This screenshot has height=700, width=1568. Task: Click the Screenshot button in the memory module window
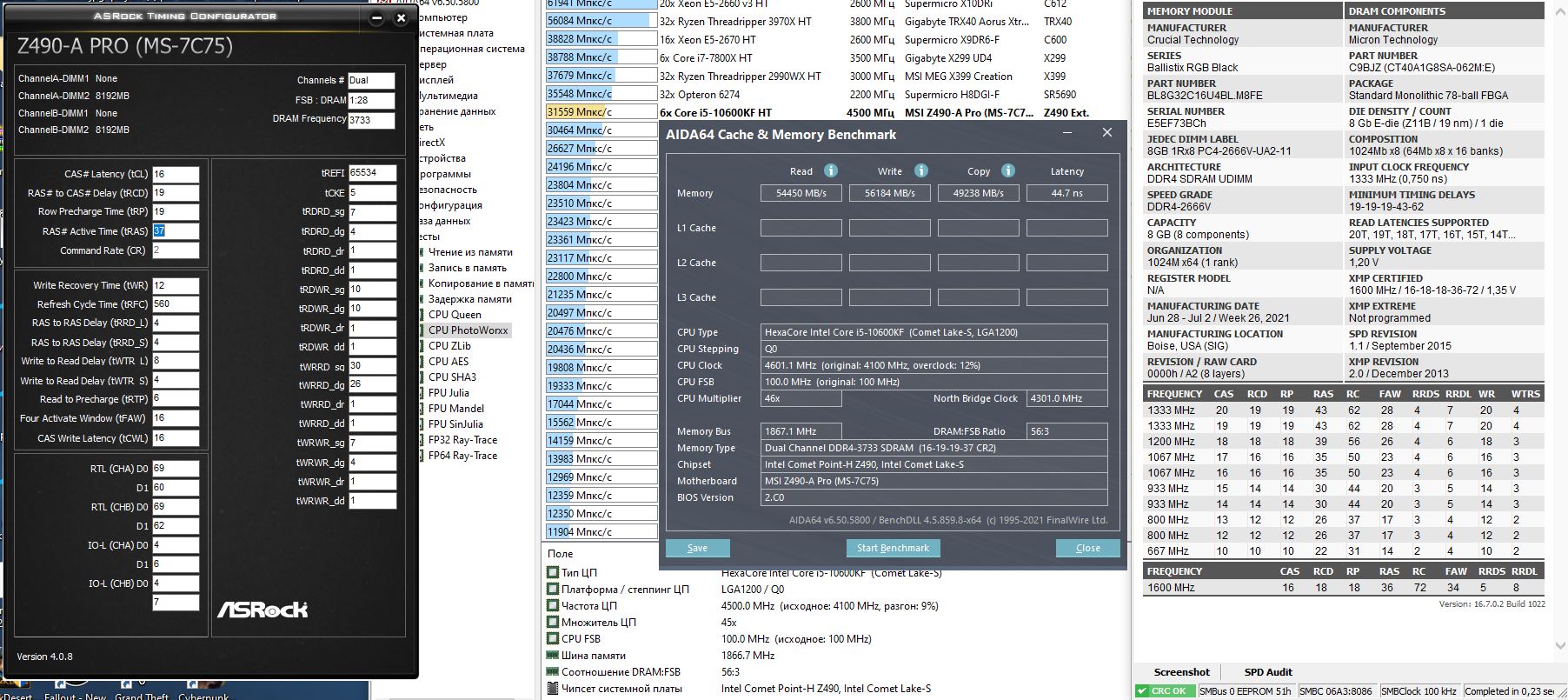click(1181, 672)
